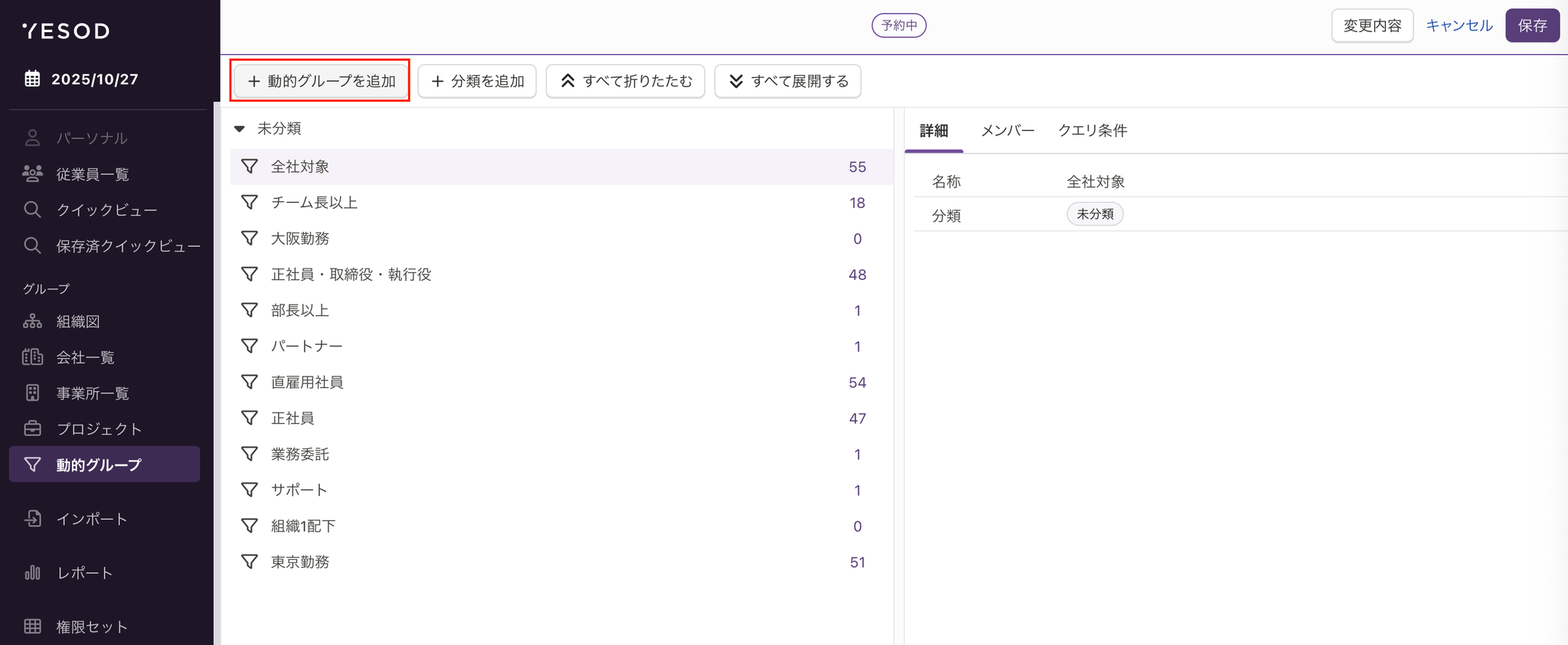Click the キャンセル link

click(1459, 25)
